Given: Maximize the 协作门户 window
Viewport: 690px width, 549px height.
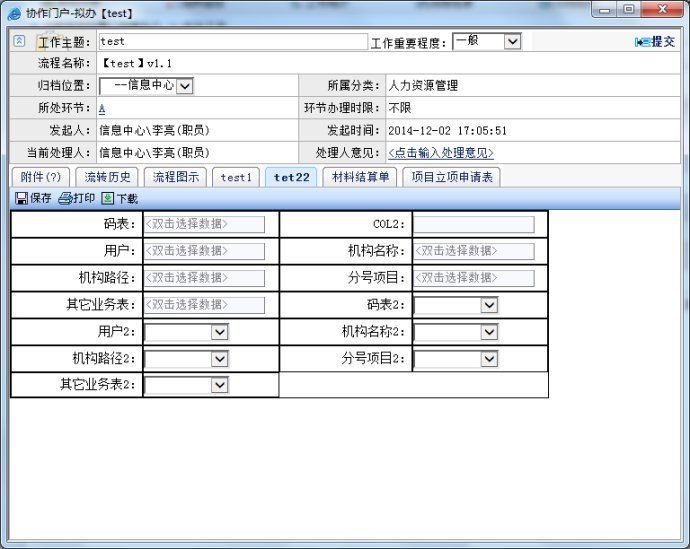Looking at the screenshot, I should coord(629,10).
